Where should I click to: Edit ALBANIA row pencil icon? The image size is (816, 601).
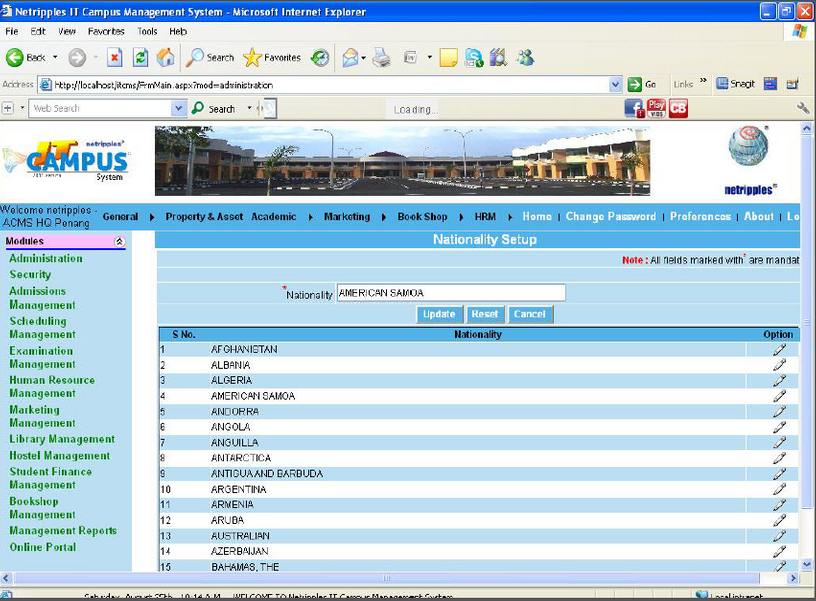pos(779,365)
